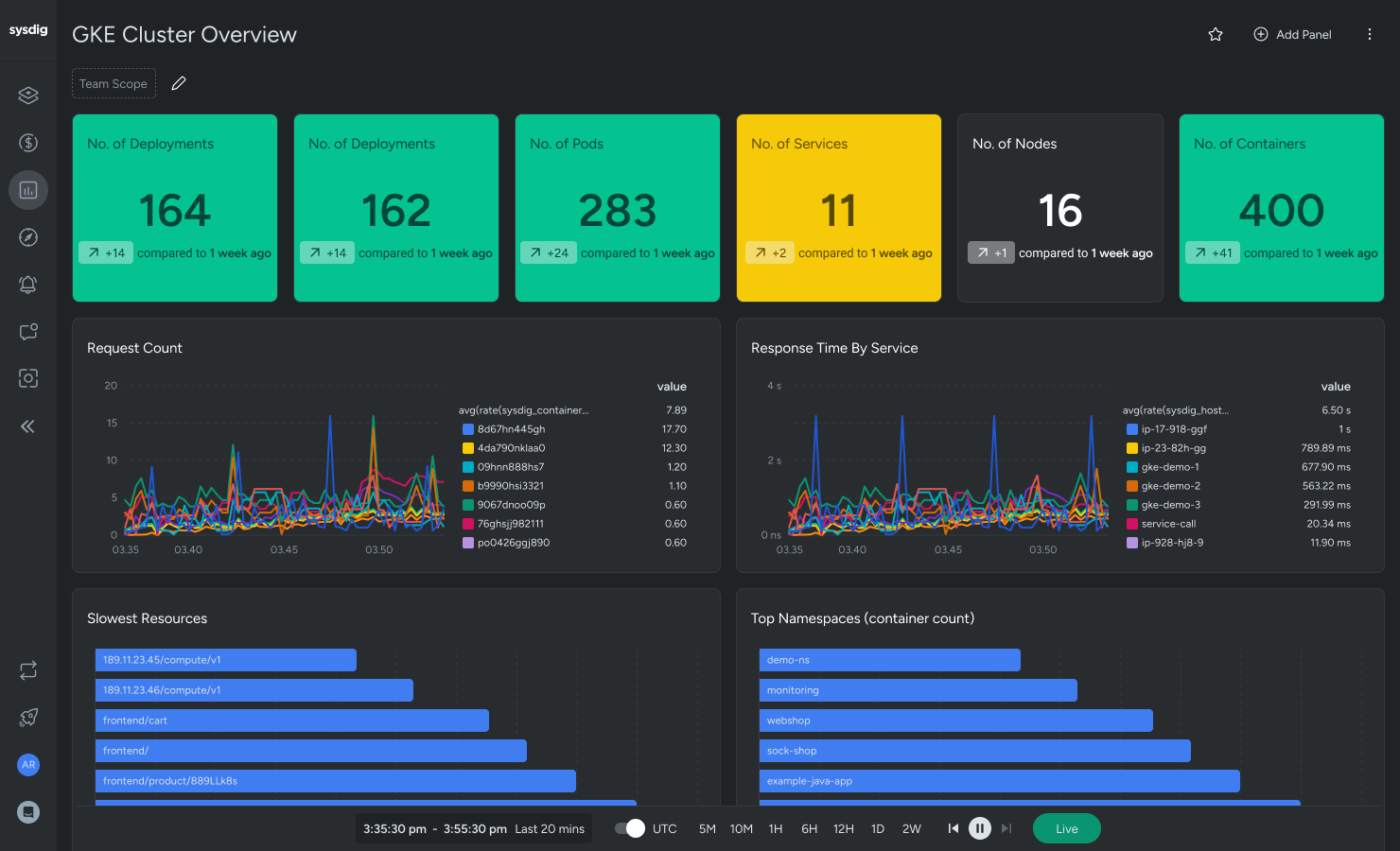The height and width of the screenshot is (851, 1400).
Task: Collapse the left sidebar with double chevron
Action: (x=27, y=426)
